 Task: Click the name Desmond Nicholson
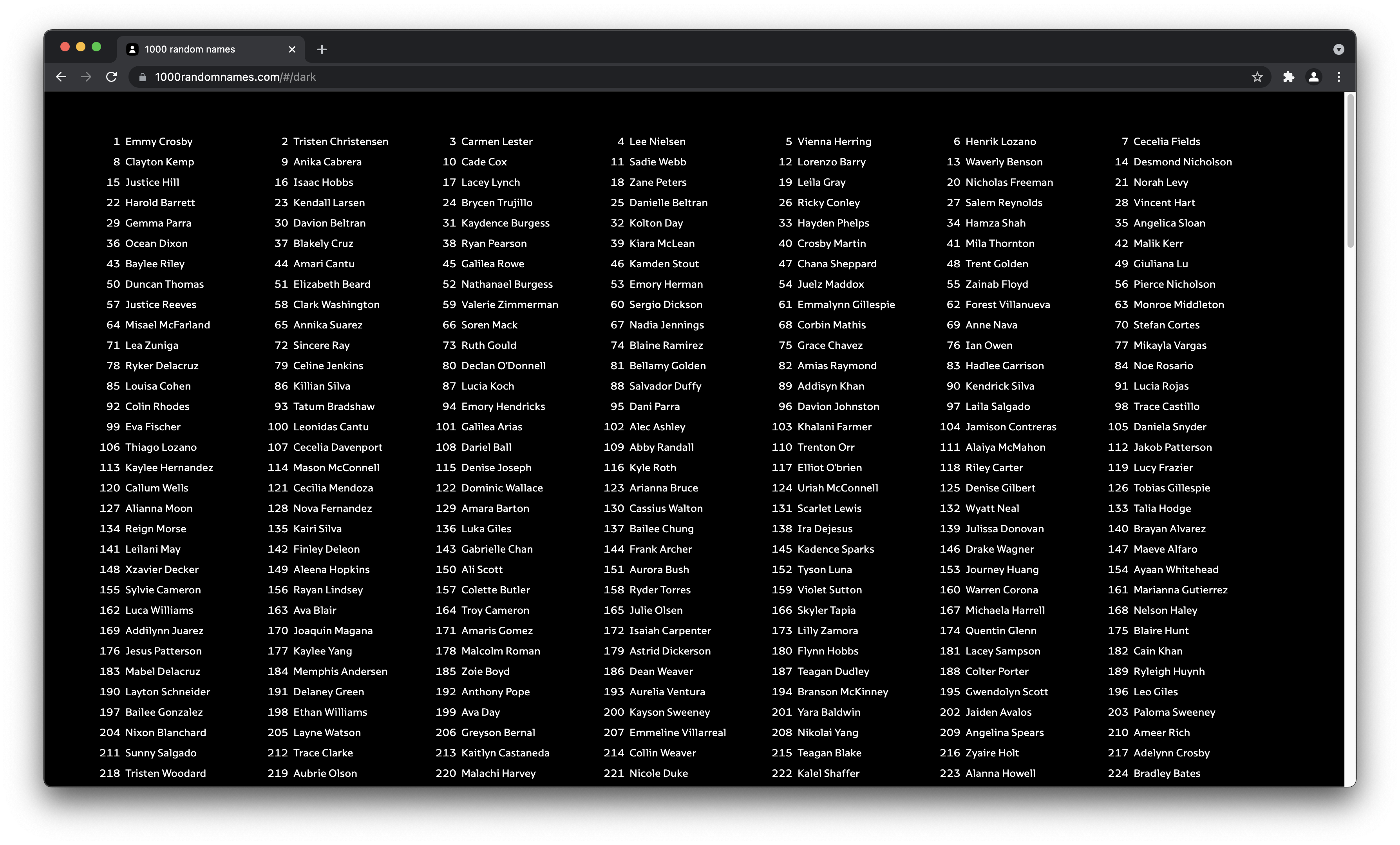pos(1182,162)
